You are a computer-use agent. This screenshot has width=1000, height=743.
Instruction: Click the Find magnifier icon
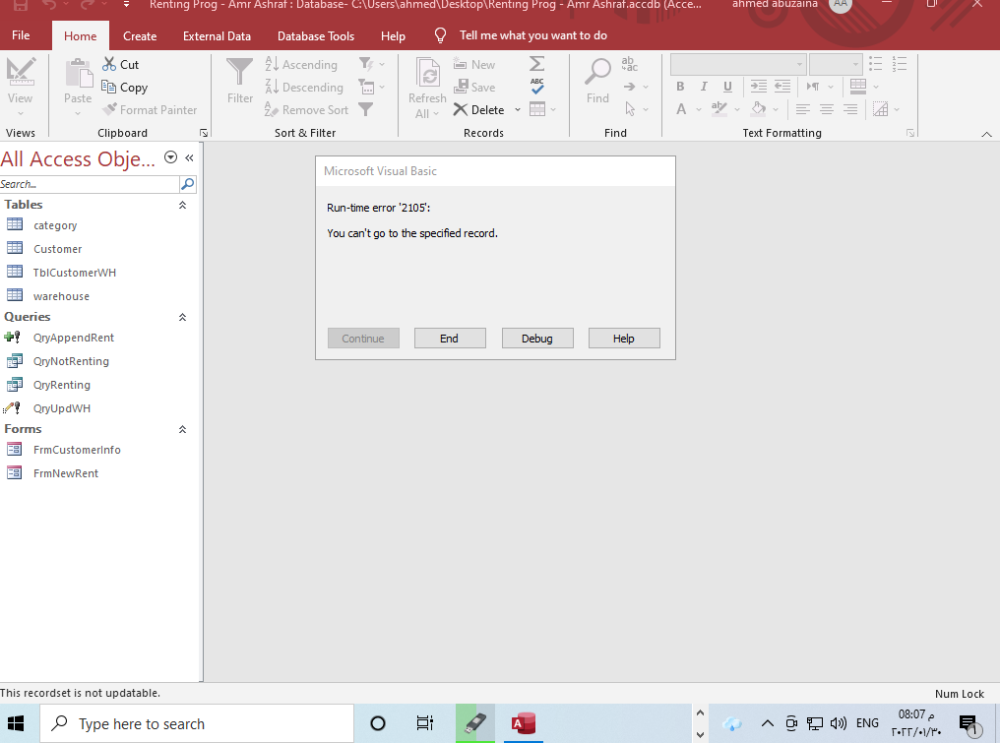pos(598,73)
